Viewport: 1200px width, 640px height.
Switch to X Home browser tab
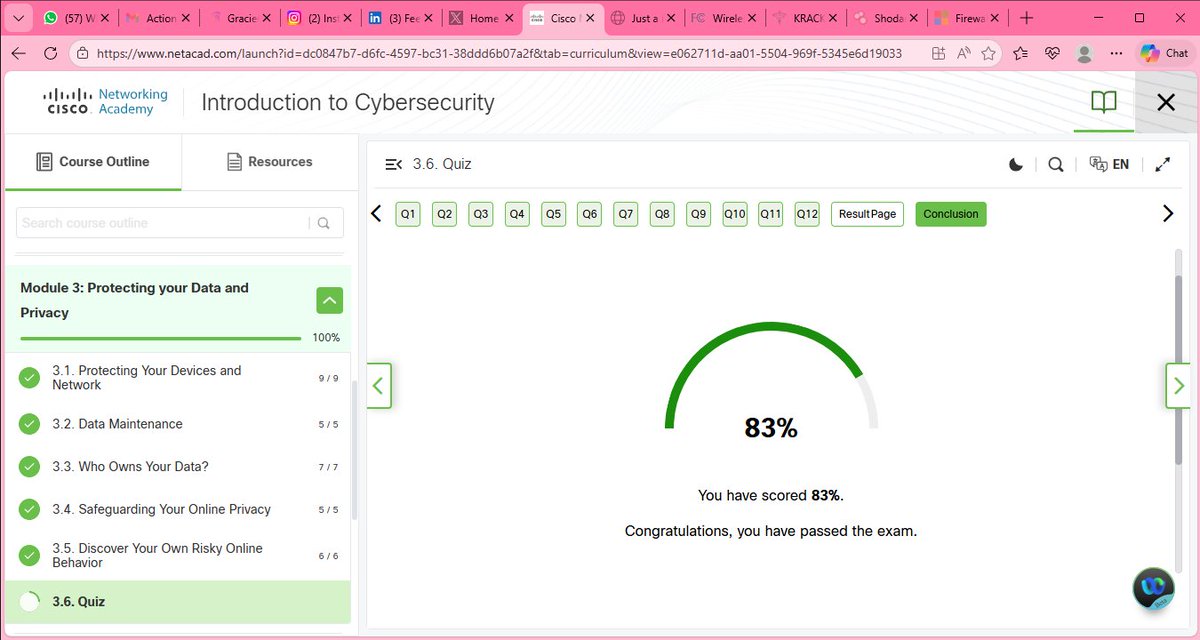pos(480,18)
